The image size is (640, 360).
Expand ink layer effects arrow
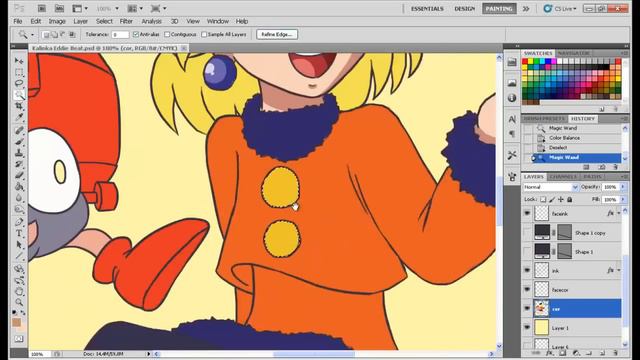pos(619,270)
